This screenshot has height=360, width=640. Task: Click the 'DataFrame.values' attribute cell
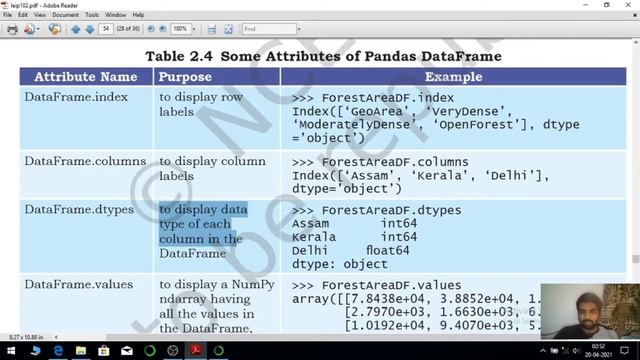coord(79,284)
